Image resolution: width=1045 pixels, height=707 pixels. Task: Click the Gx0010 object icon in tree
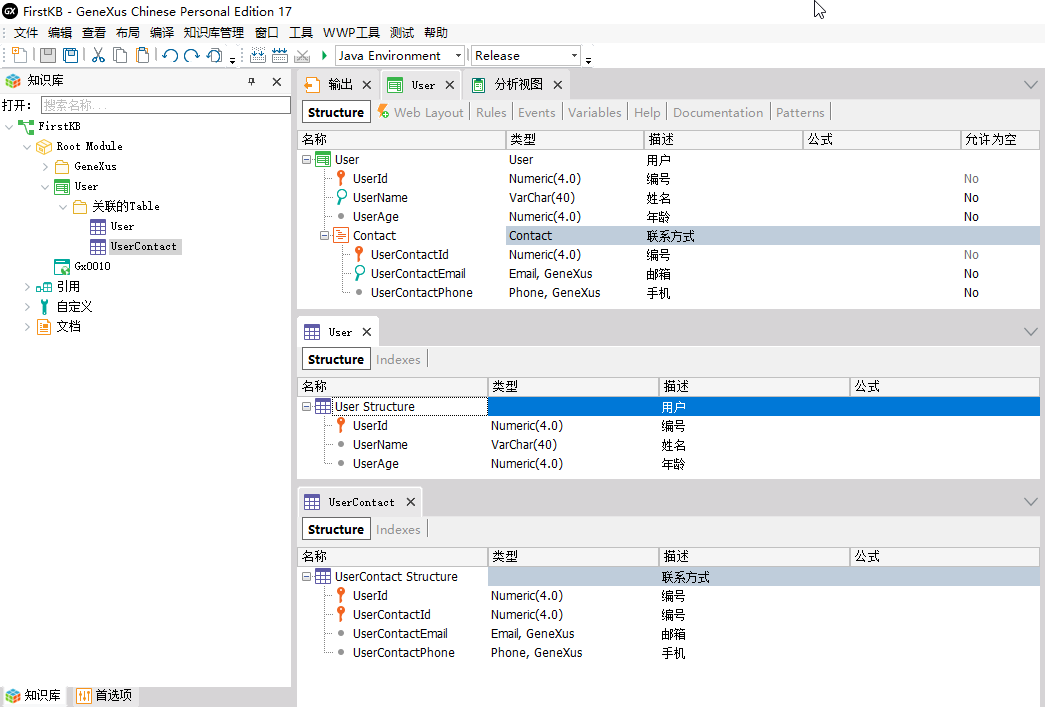tap(62, 267)
